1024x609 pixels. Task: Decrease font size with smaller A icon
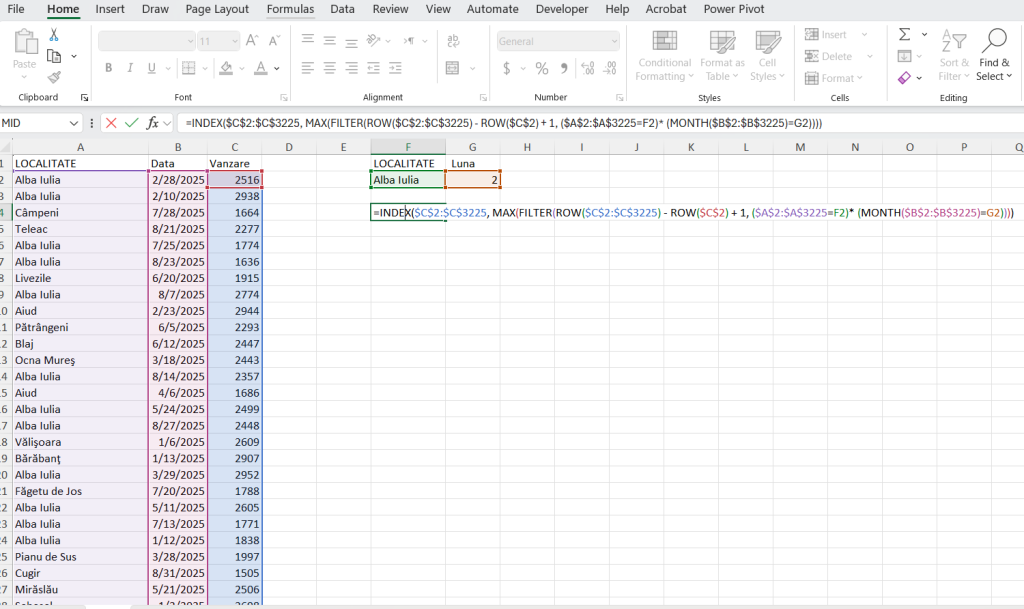tap(274, 41)
